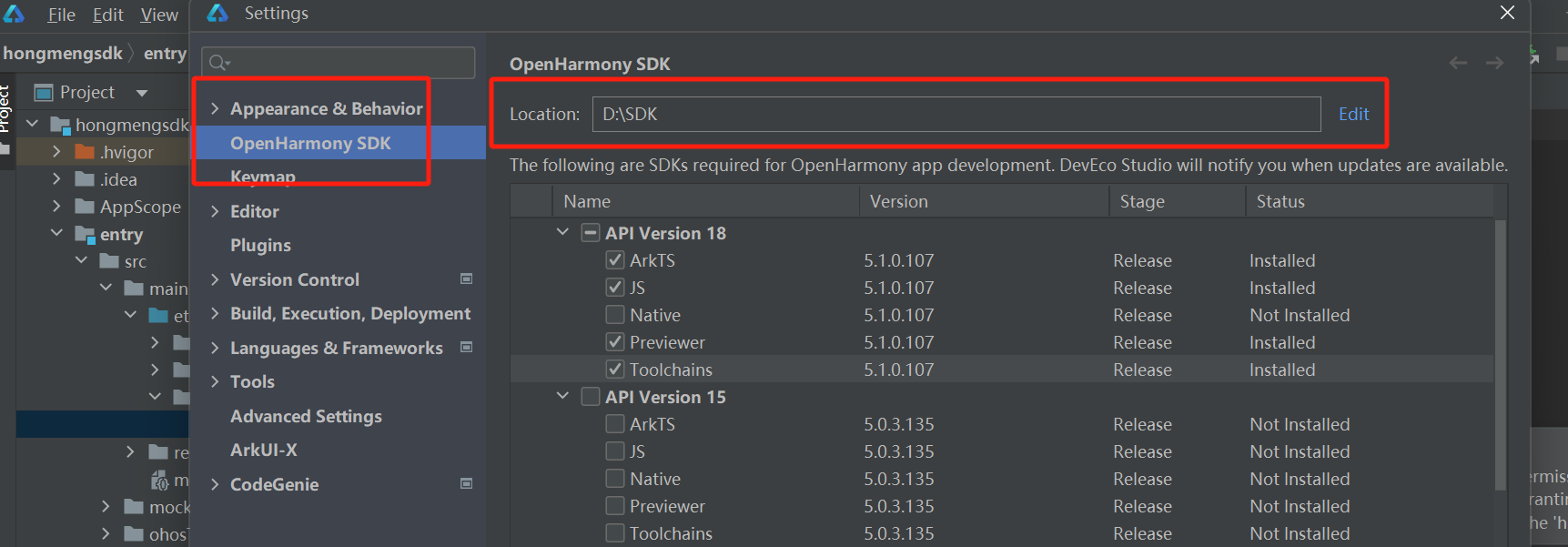The height and width of the screenshot is (547, 1568).
Task: Open the View menu
Action: click(x=159, y=15)
